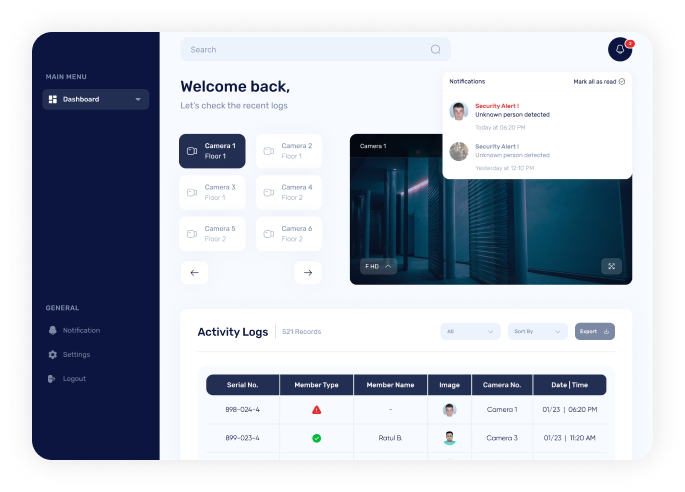Open Settings from the sidebar
685x492 pixels.
coord(76,354)
